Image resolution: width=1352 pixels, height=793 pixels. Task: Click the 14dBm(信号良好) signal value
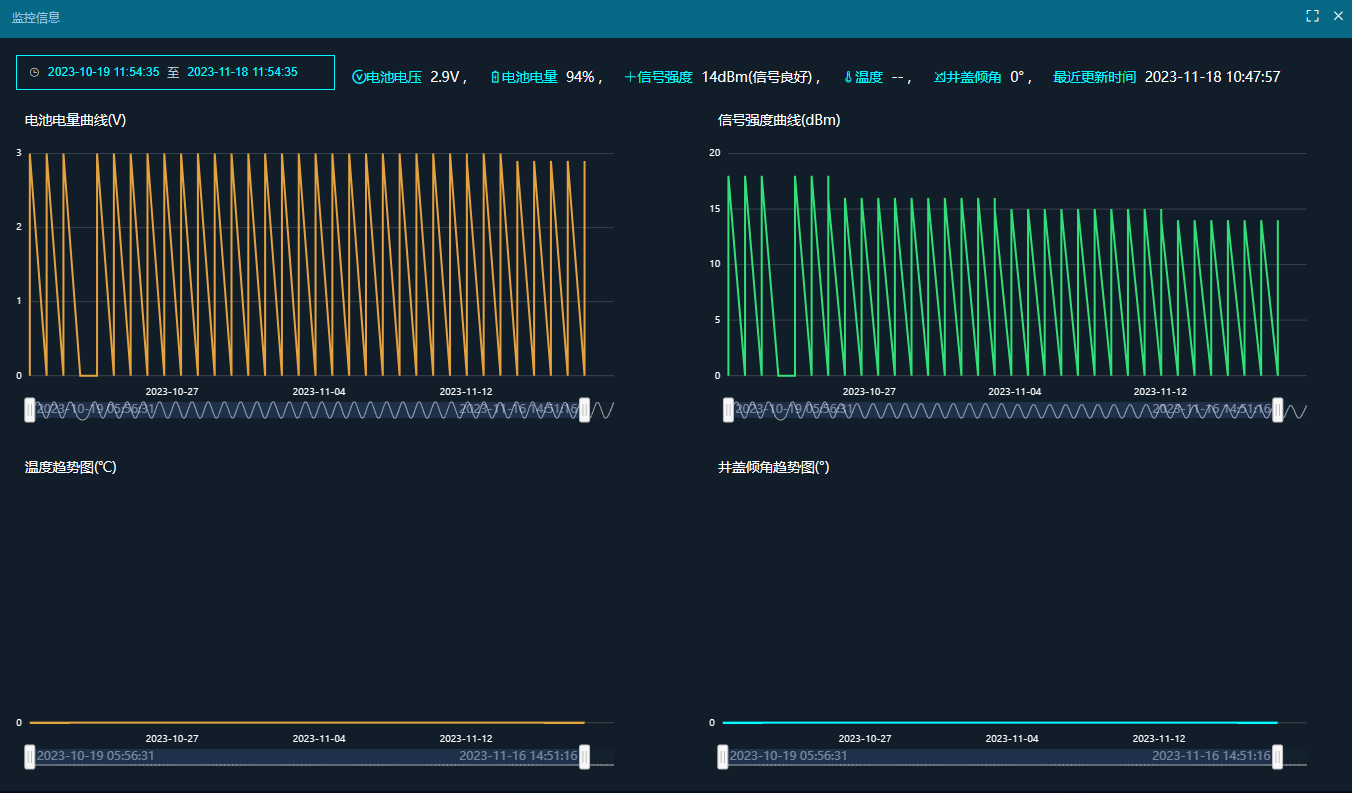pyautogui.click(x=756, y=77)
